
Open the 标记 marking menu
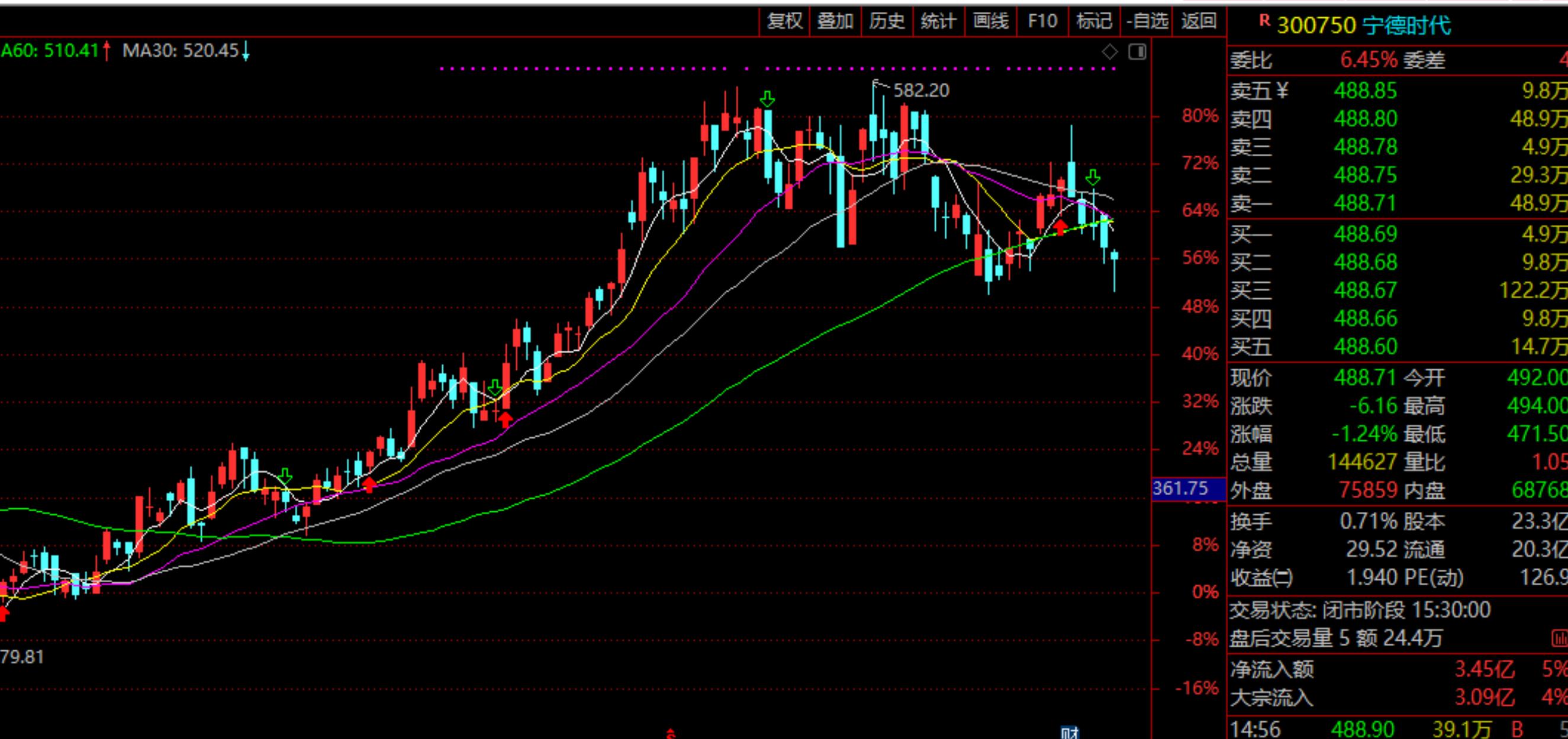[1094, 22]
